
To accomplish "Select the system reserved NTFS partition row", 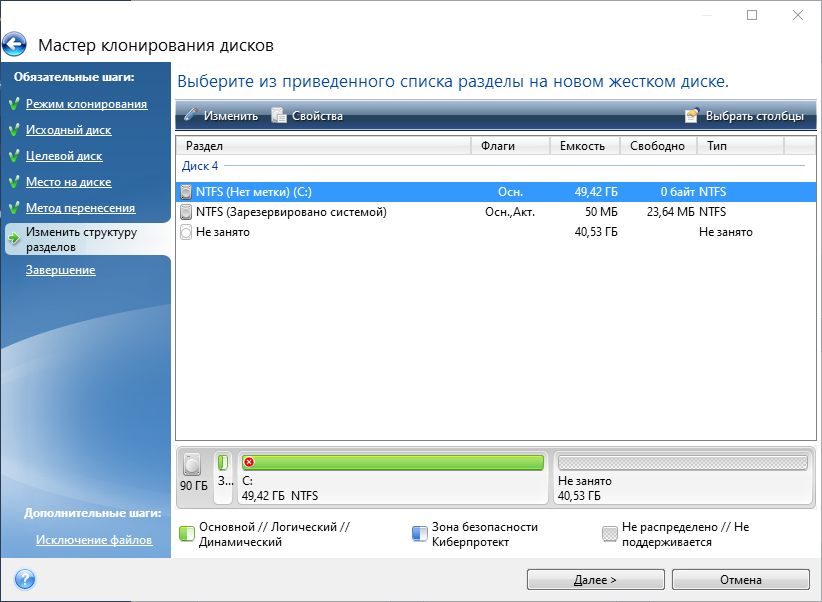I will (290, 211).
